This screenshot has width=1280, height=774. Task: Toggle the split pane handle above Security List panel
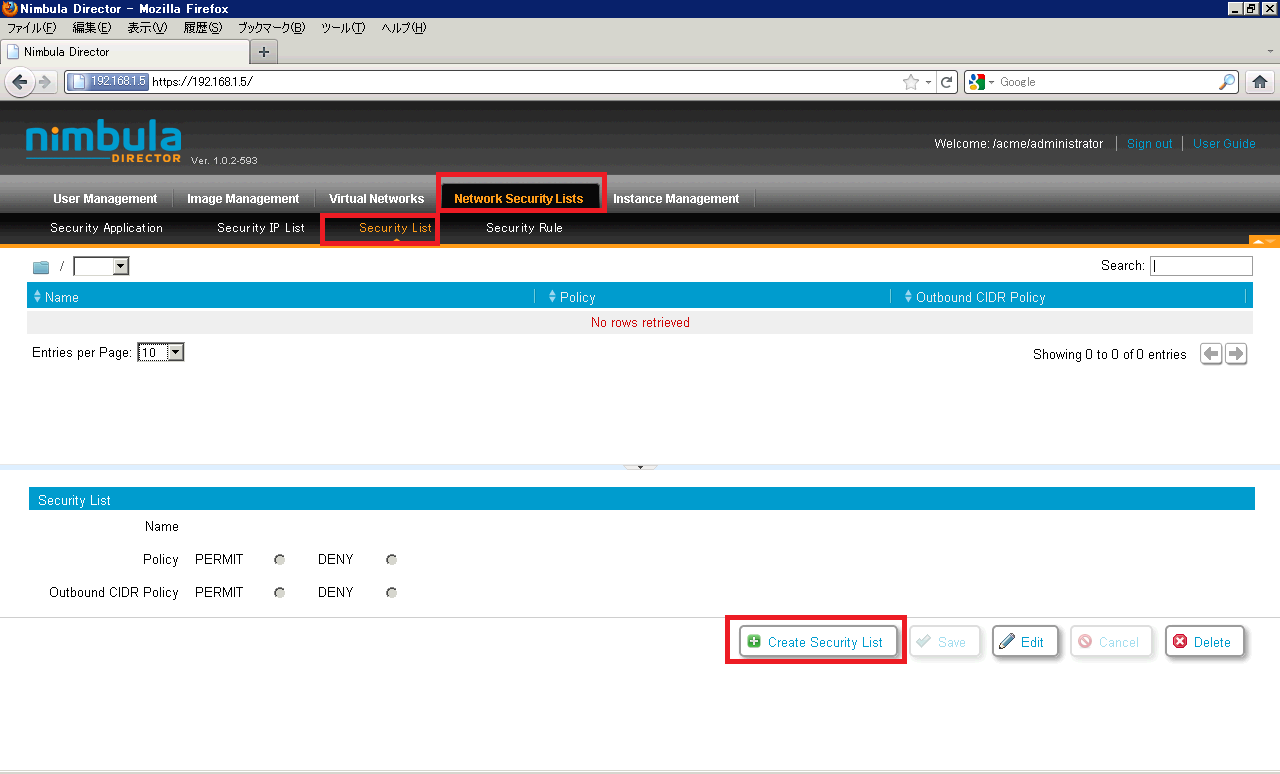tap(640, 466)
